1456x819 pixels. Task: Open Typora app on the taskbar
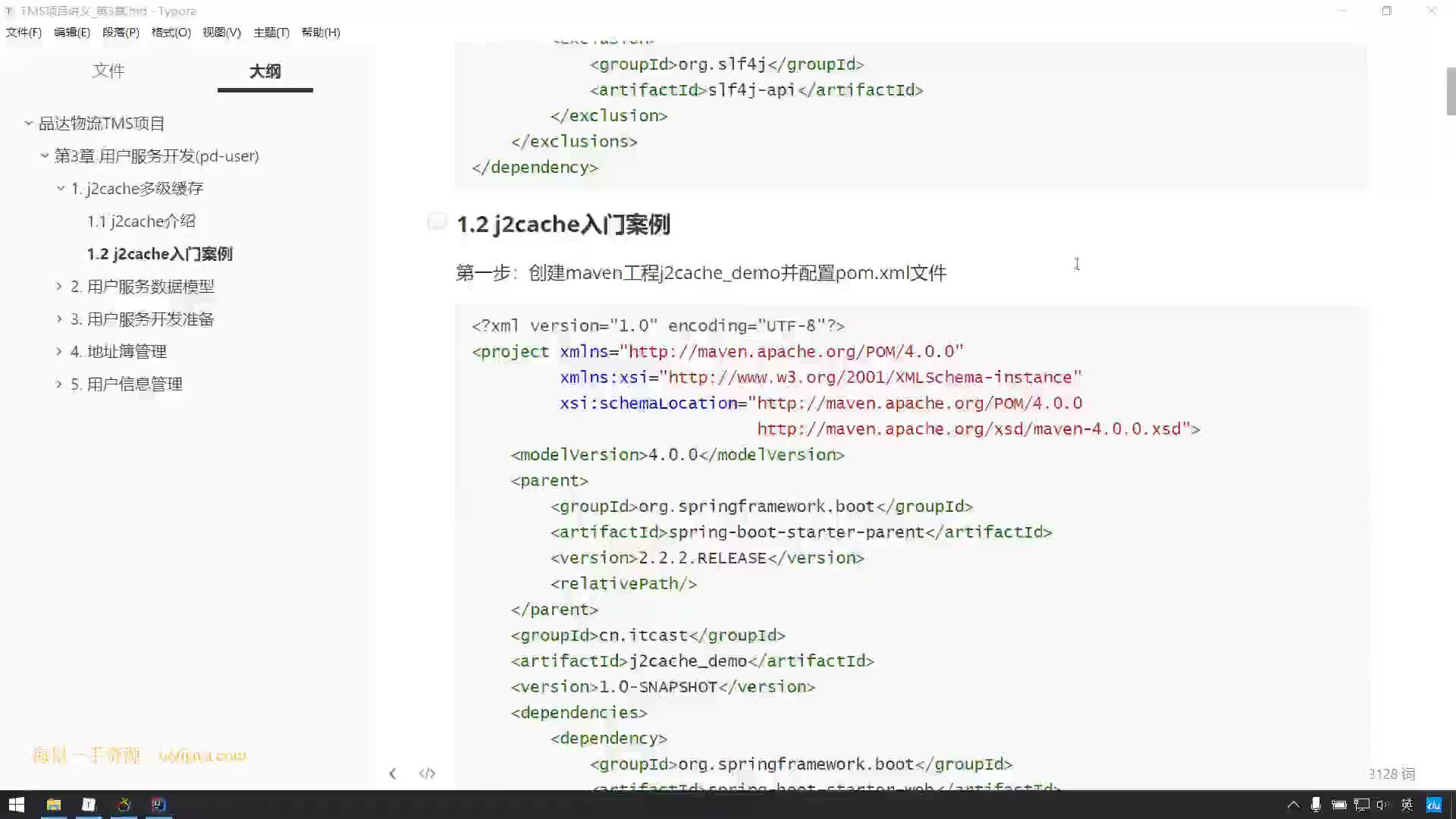coord(89,805)
